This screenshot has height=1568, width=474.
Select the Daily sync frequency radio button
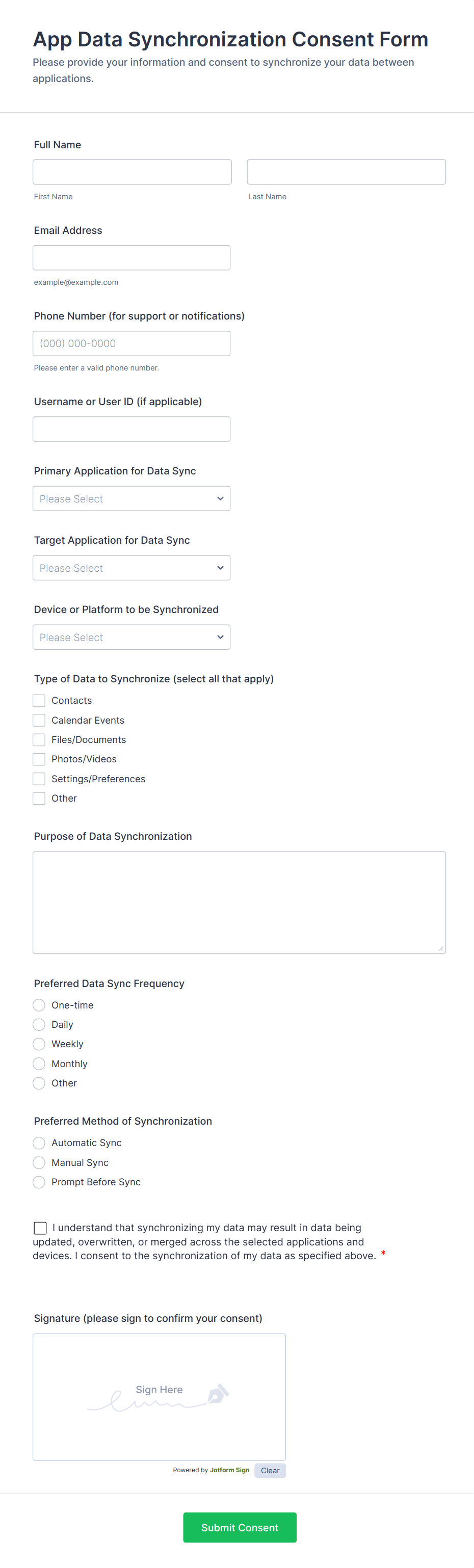coord(39,1024)
